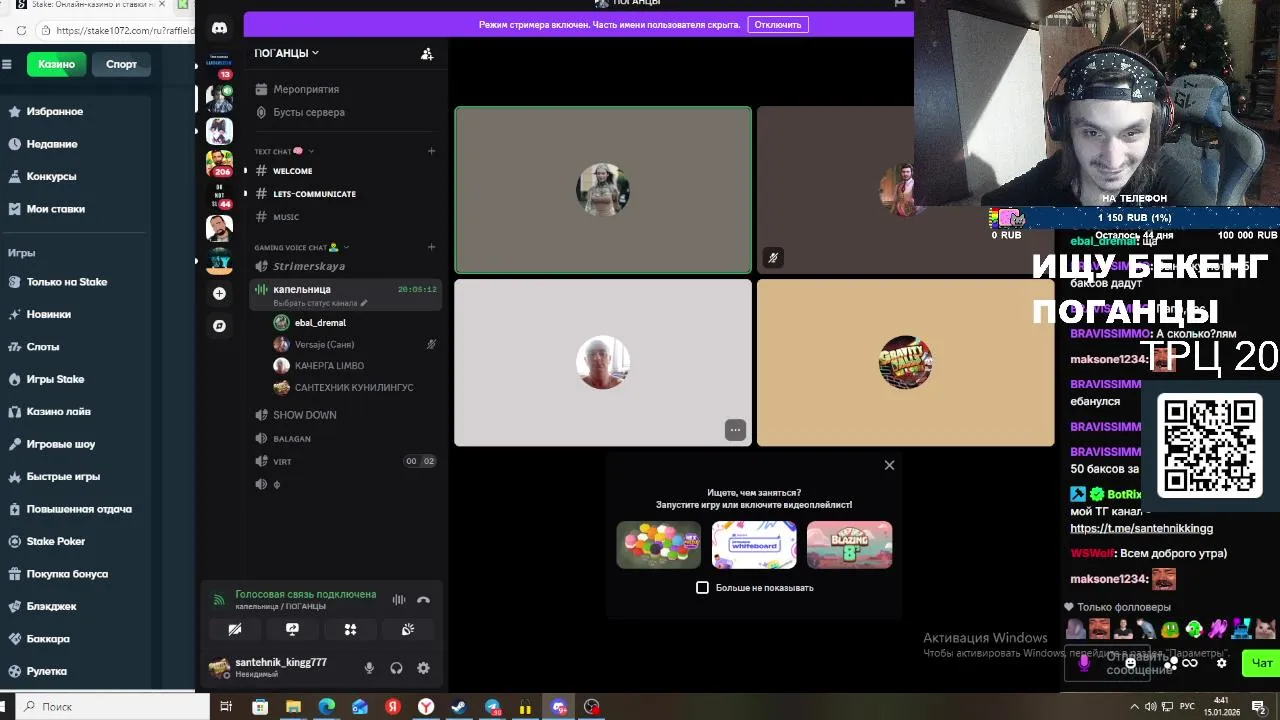
Task: Launch the Blazing 8s activity thumbnail
Action: [x=849, y=545]
